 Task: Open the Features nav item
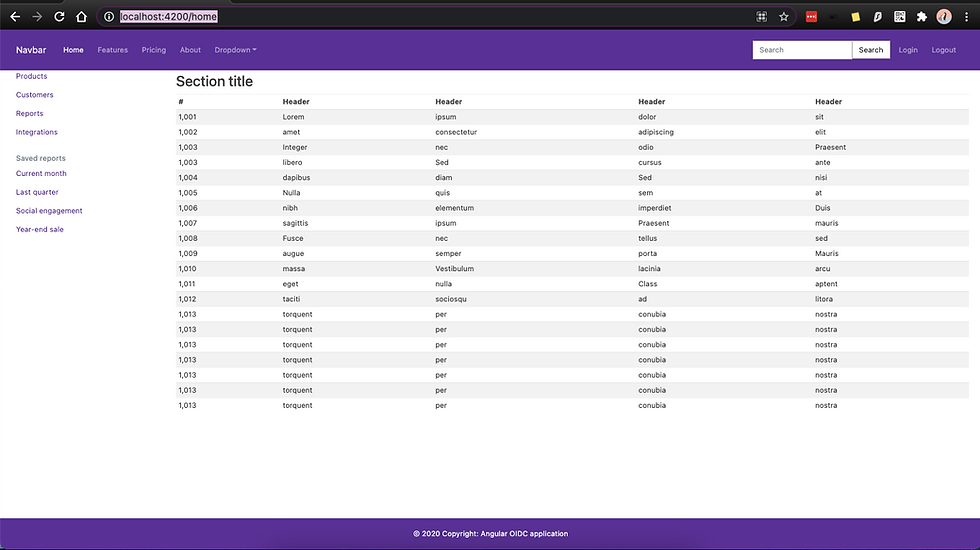pyautogui.click(x=112, y=50)
